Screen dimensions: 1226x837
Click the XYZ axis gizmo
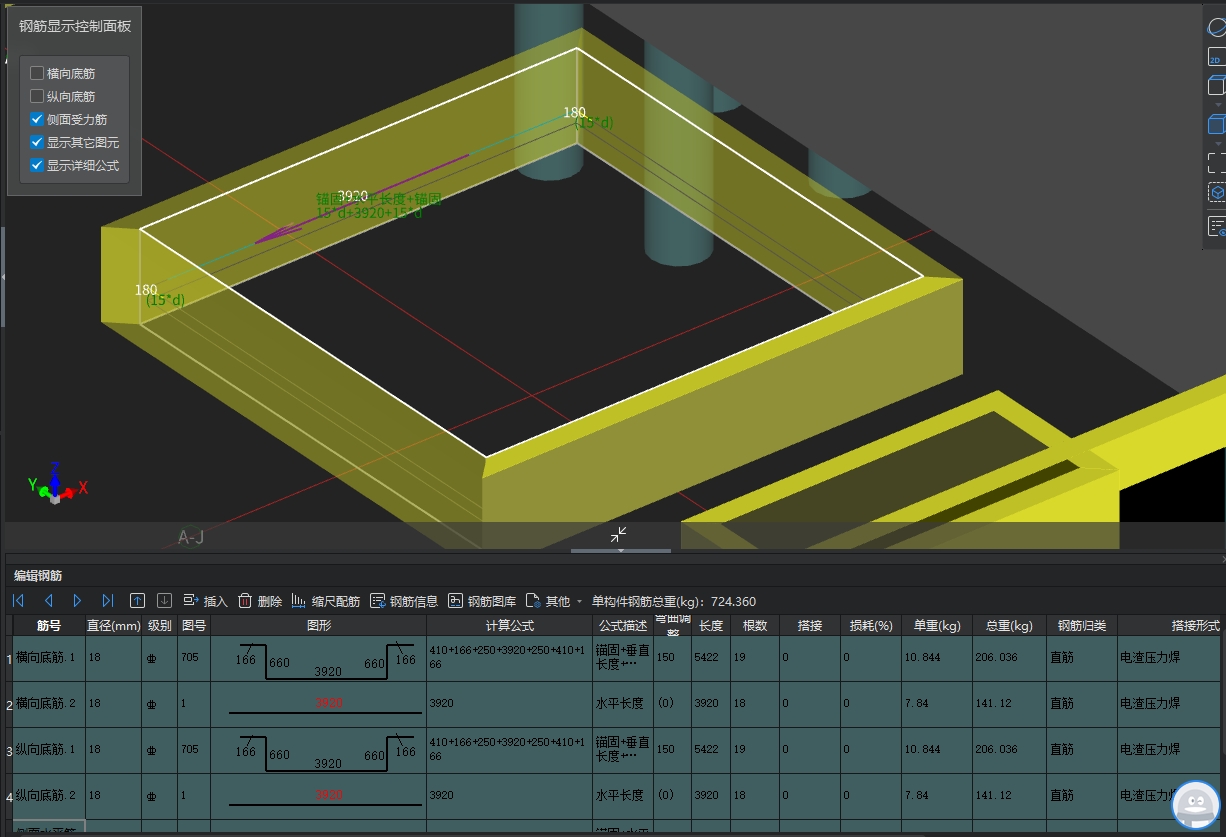pos(56,483)
